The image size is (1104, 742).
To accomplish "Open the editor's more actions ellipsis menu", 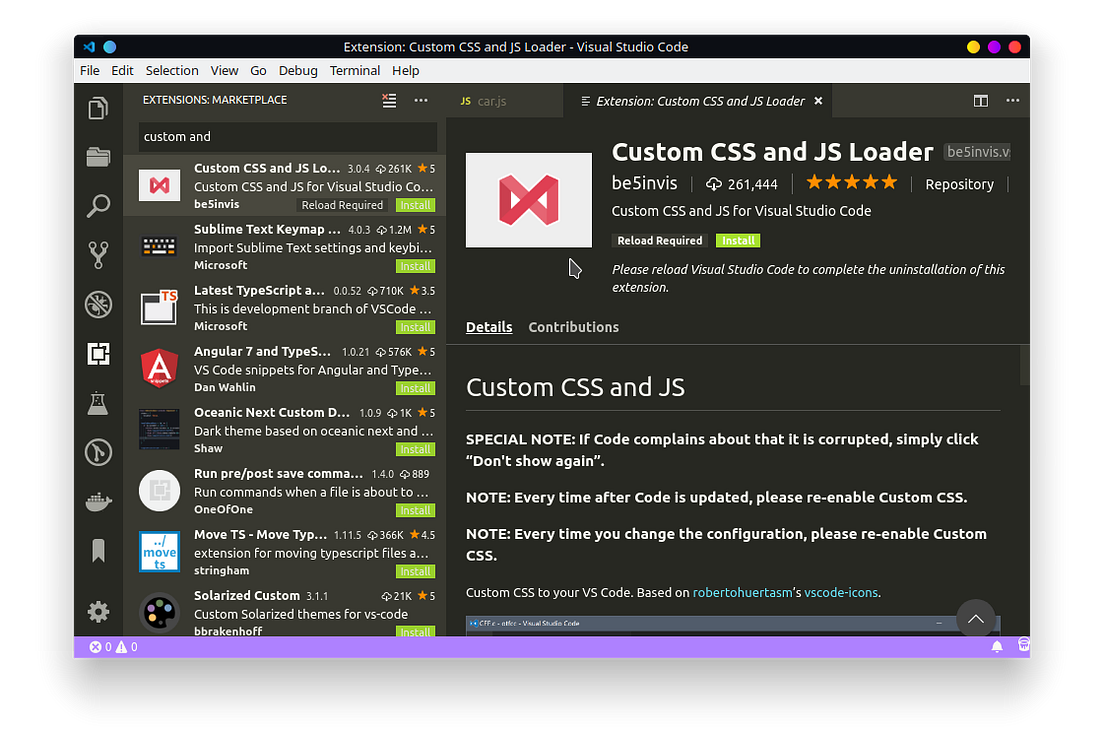I will (1012, 100).
